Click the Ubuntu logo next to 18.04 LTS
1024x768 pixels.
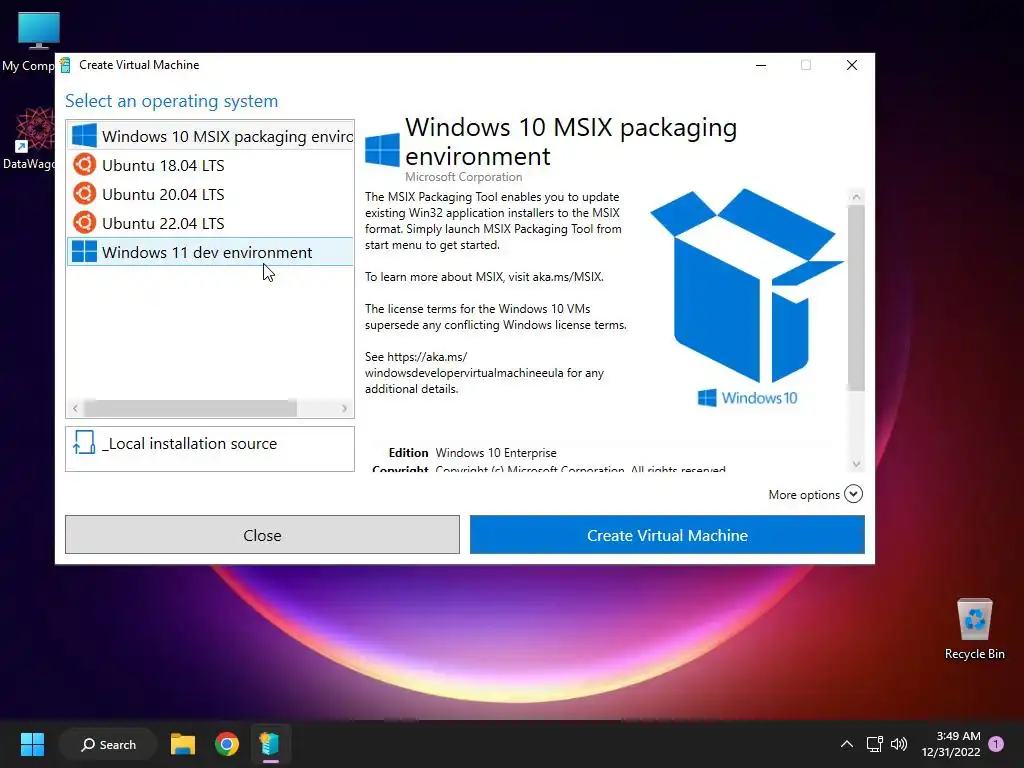[84, 165]
